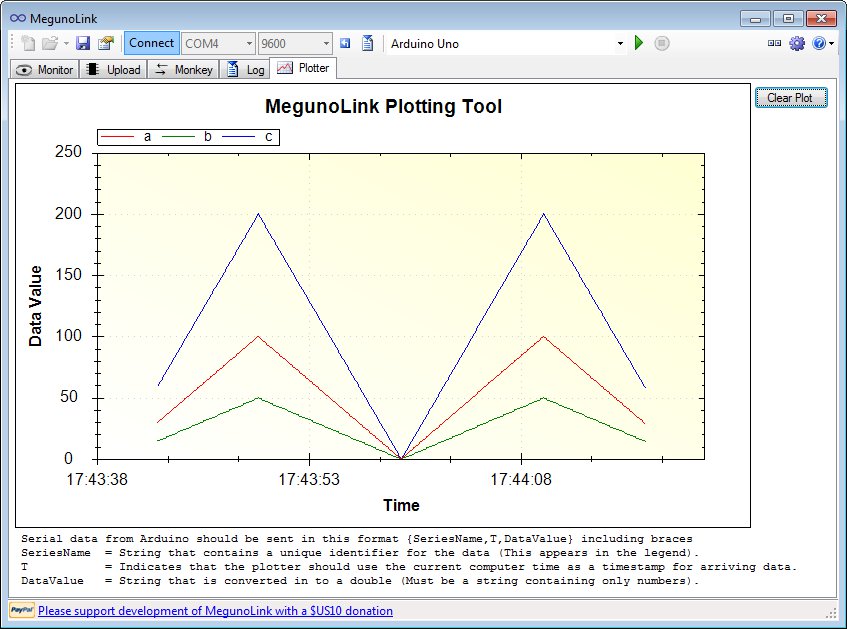Open the Arduino Uno board dropdown

click(x=620, y=43)
